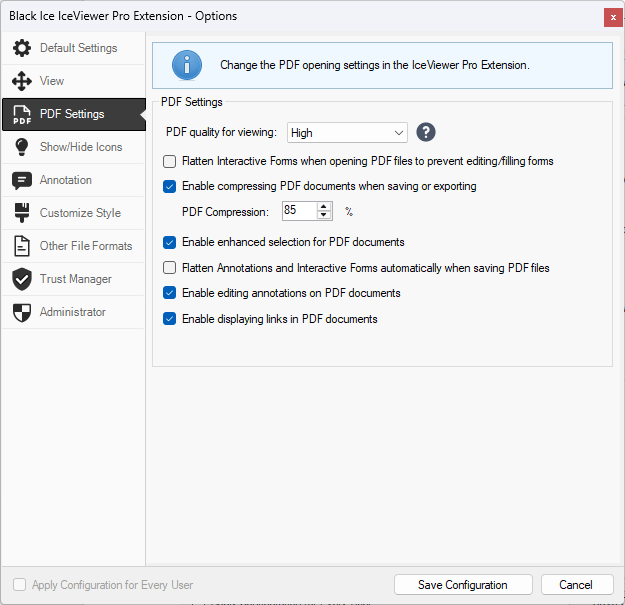Enable Flatten Annotations automatically when saving
The height and width of the screenshot is (605, 625).
point(169,268)
